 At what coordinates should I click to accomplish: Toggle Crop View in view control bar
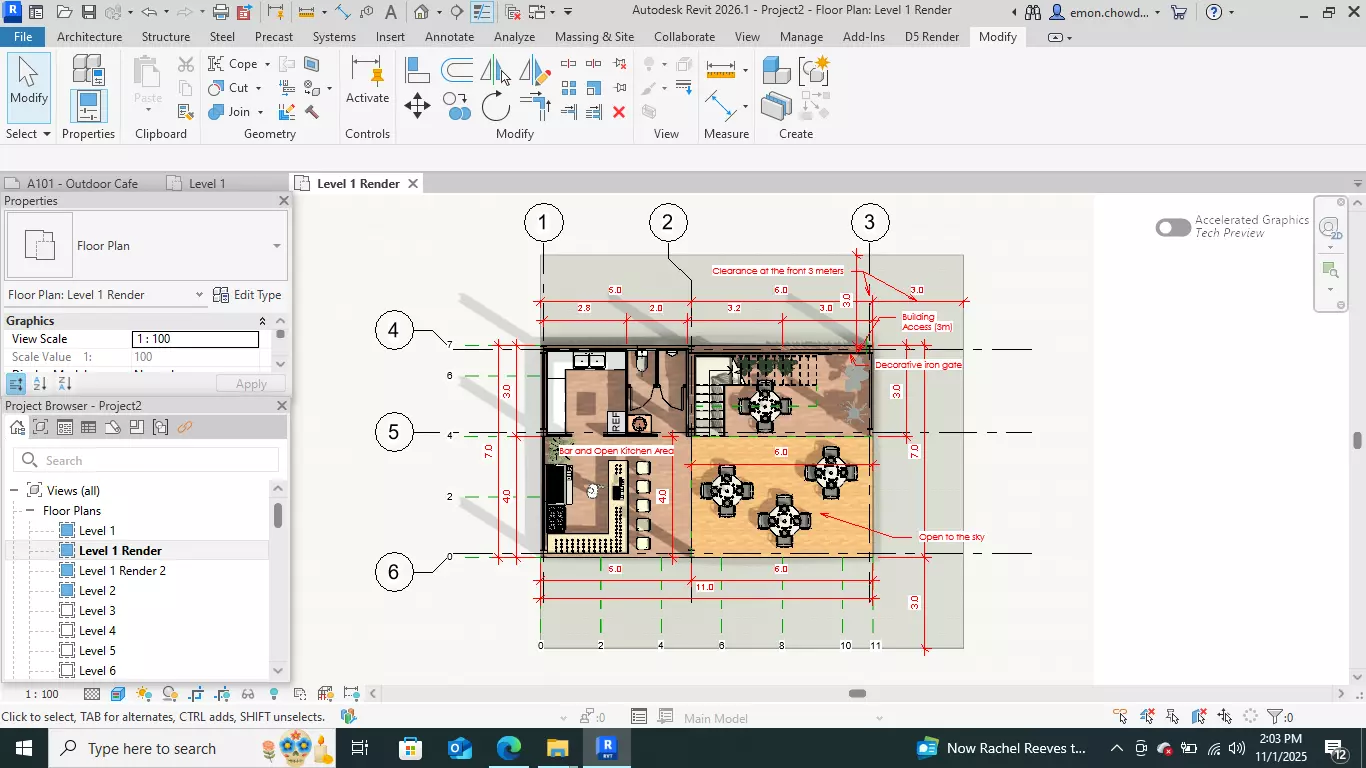tap(196, 694)
